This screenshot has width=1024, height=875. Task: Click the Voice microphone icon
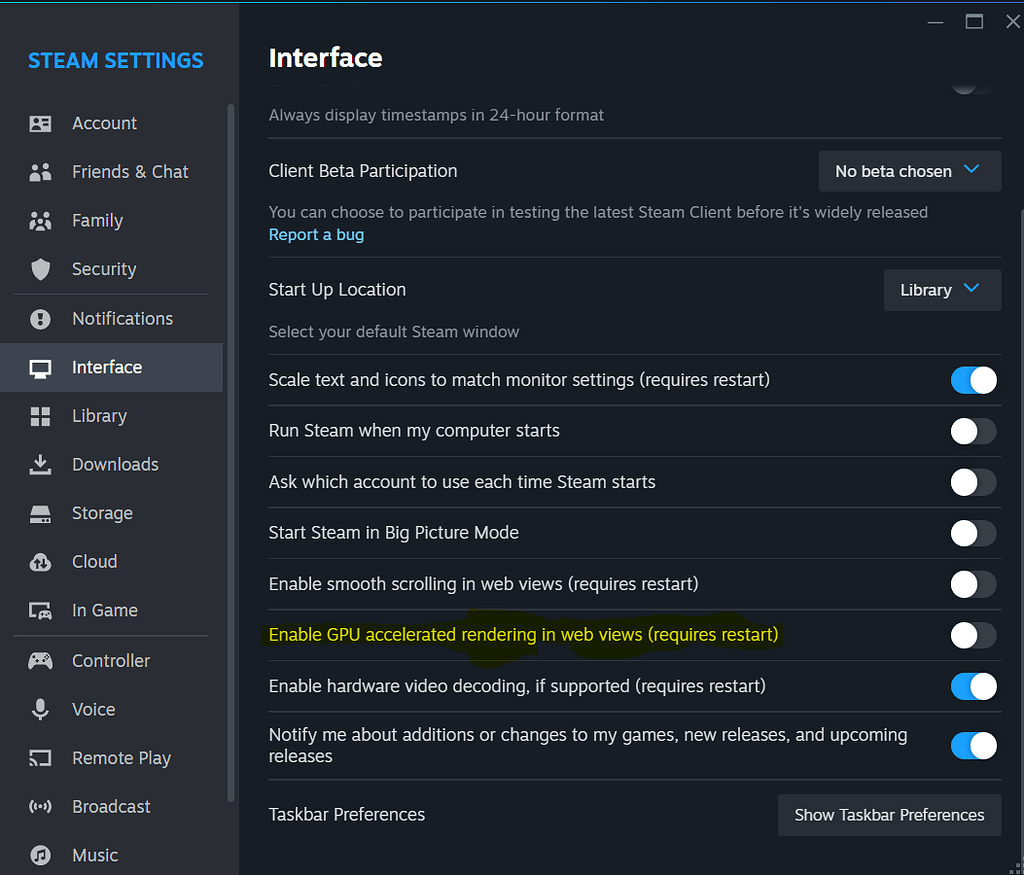click(x=41, y=709)
